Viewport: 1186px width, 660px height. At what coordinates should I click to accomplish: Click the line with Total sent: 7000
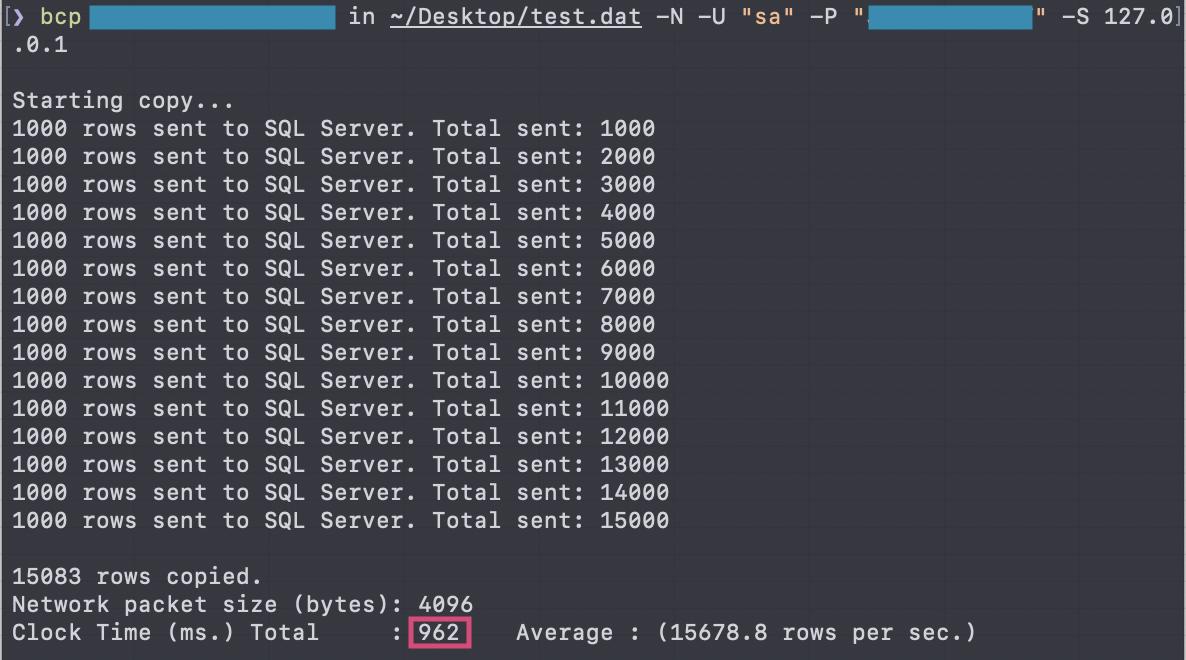tap(334, 296)
